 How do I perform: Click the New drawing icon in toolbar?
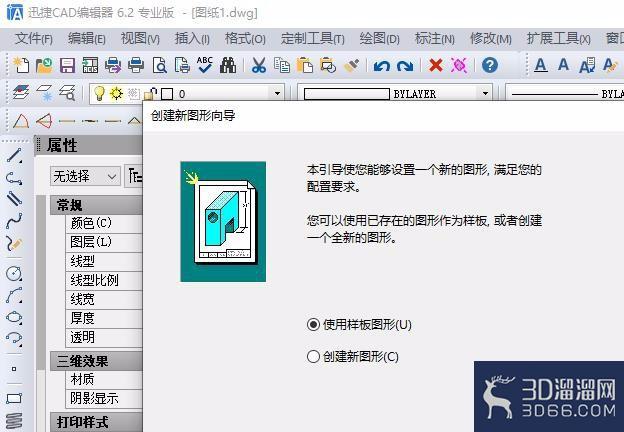point(21,65)
